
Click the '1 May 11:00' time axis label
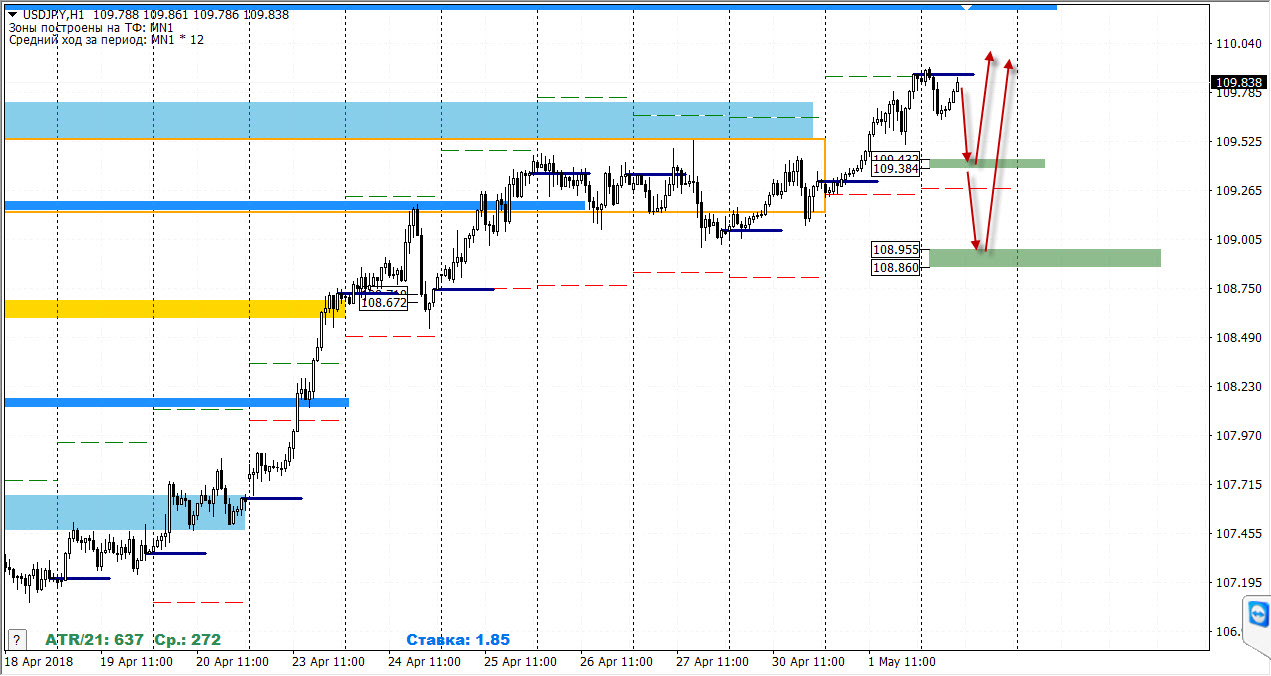(x=902, y=662)
